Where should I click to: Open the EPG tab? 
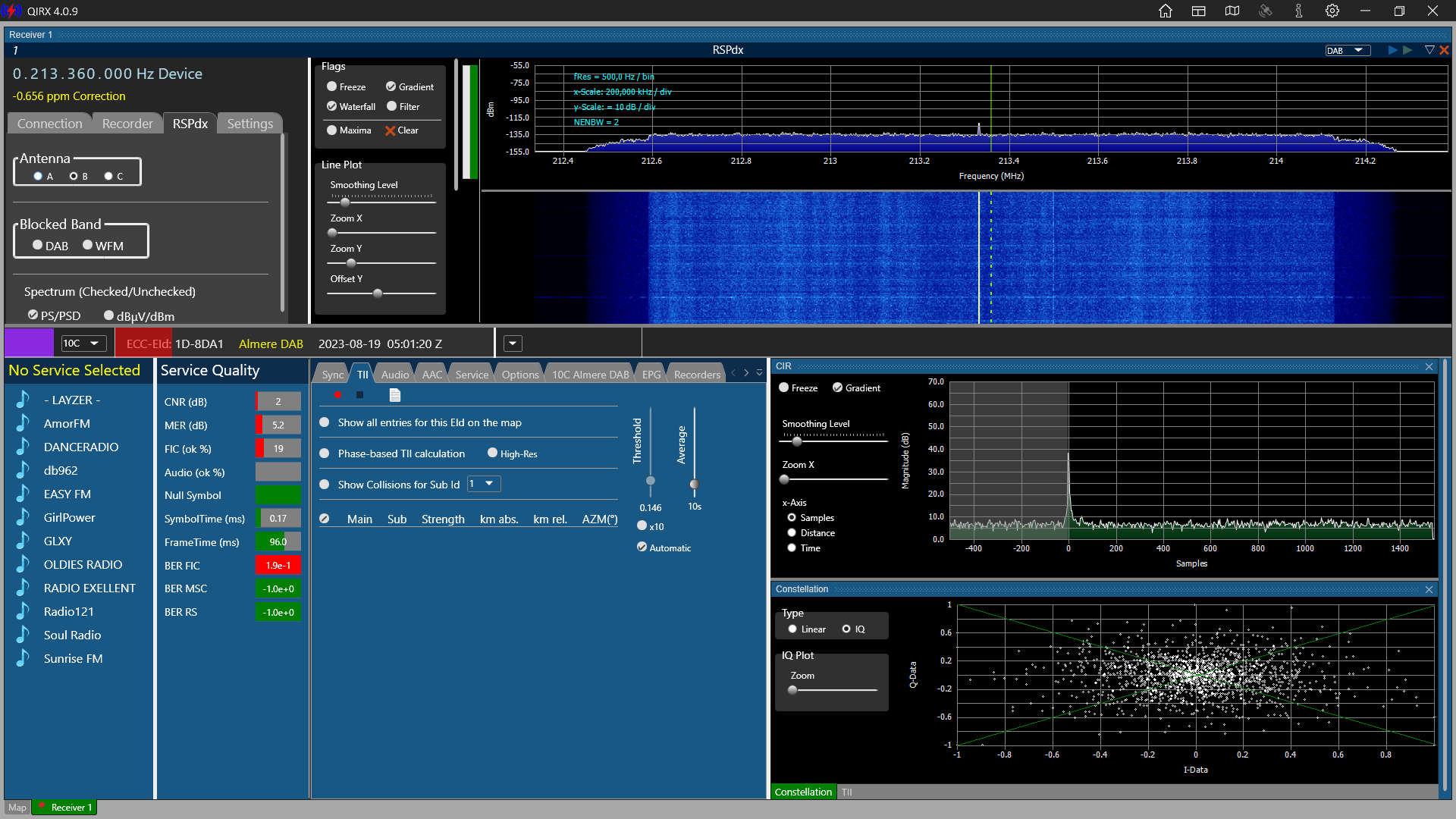pos(651,375)
